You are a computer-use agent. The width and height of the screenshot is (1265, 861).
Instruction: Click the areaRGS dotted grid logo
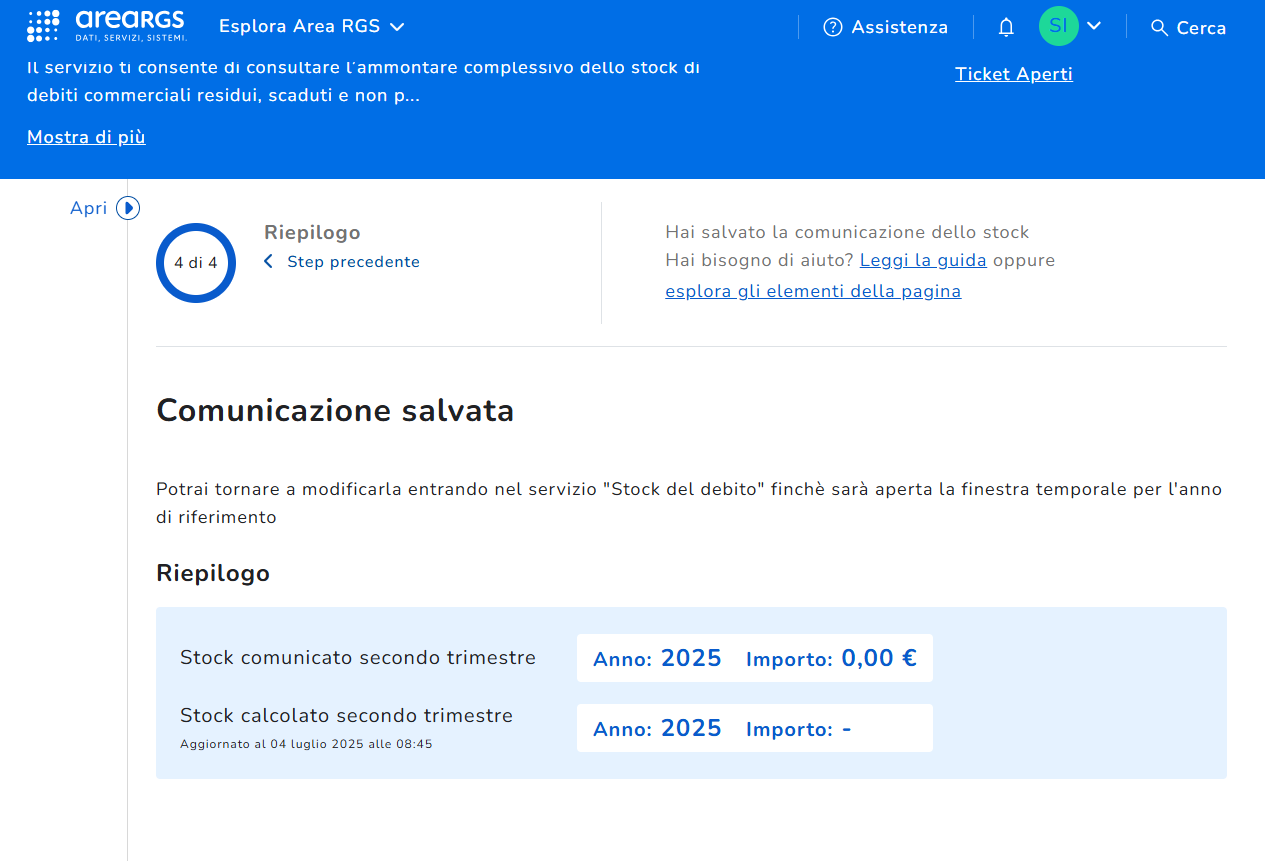(43, 26)
